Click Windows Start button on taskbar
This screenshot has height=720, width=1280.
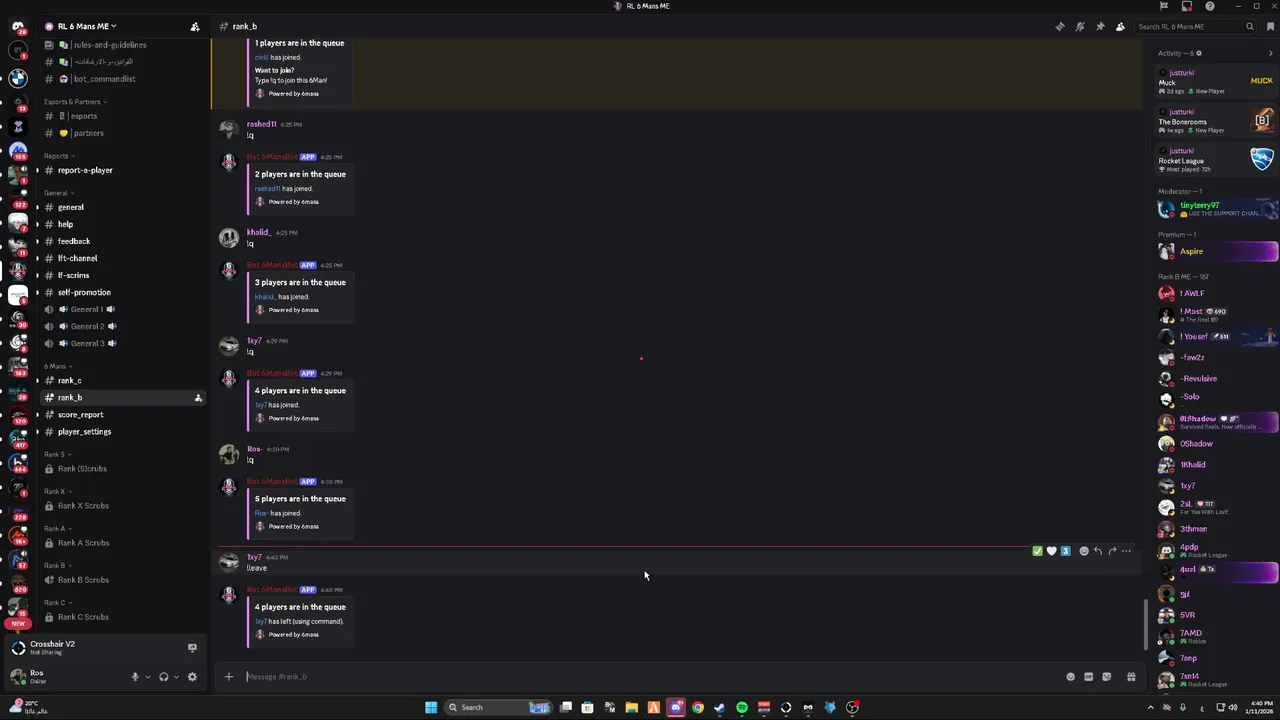pyautogui.click(x=431, y=707)
